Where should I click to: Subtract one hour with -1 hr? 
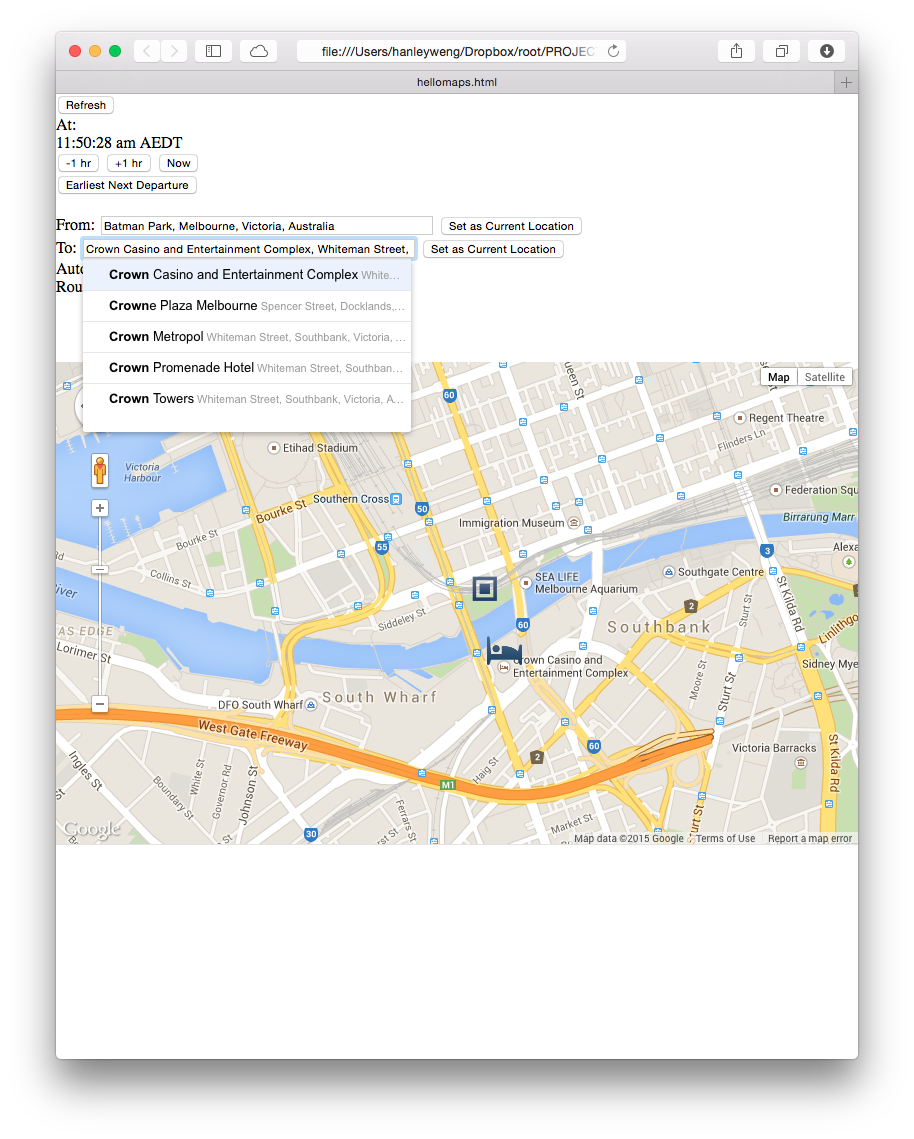point(78,163)
